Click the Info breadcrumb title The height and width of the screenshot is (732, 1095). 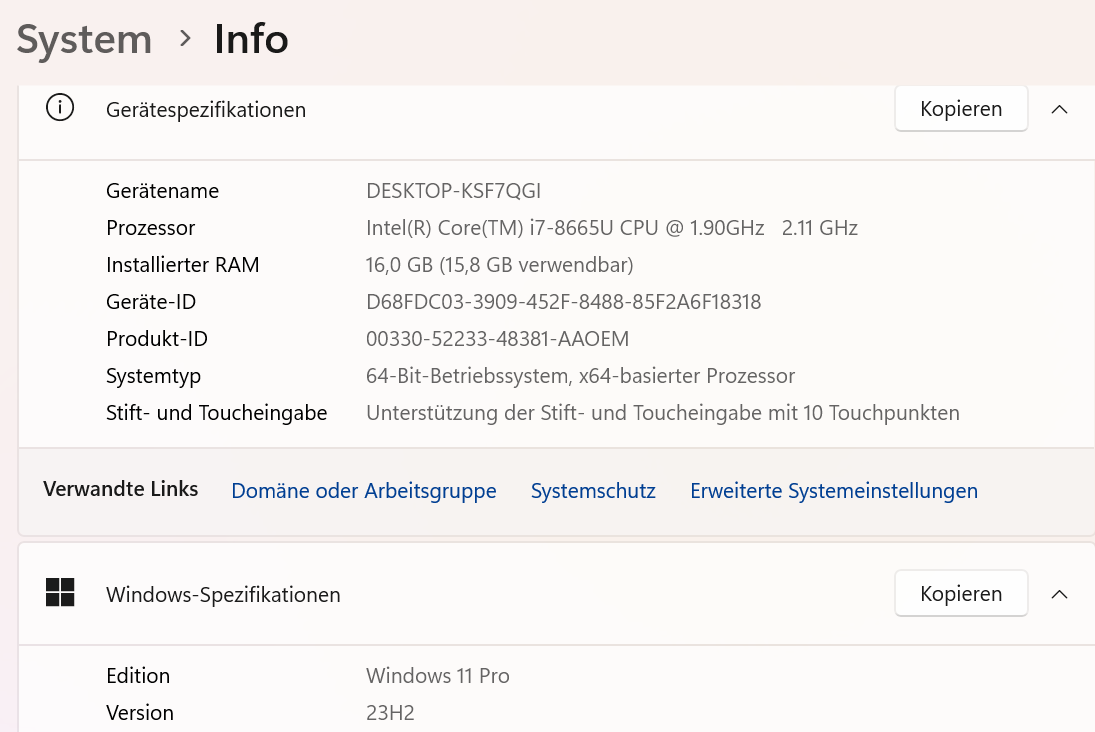251,39
